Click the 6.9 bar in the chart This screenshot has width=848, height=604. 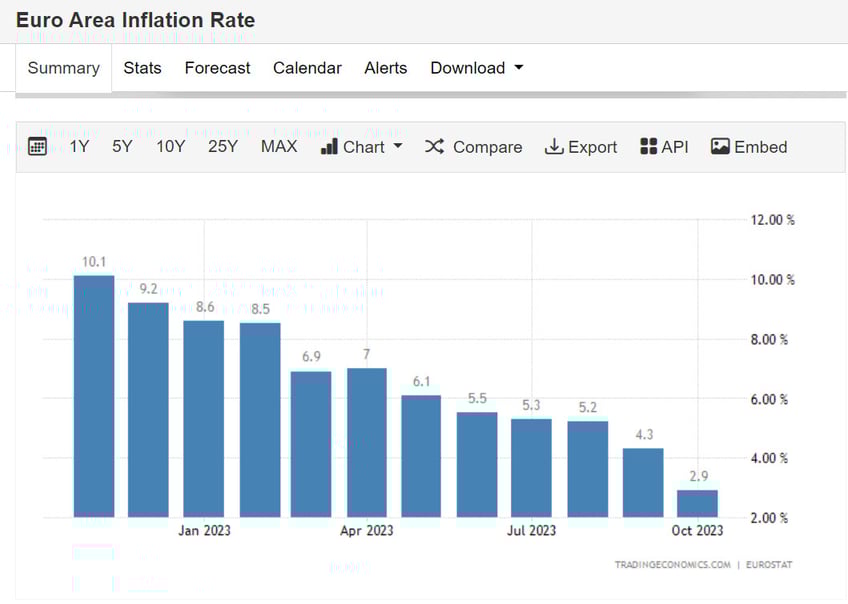click(x=311, y=444)
